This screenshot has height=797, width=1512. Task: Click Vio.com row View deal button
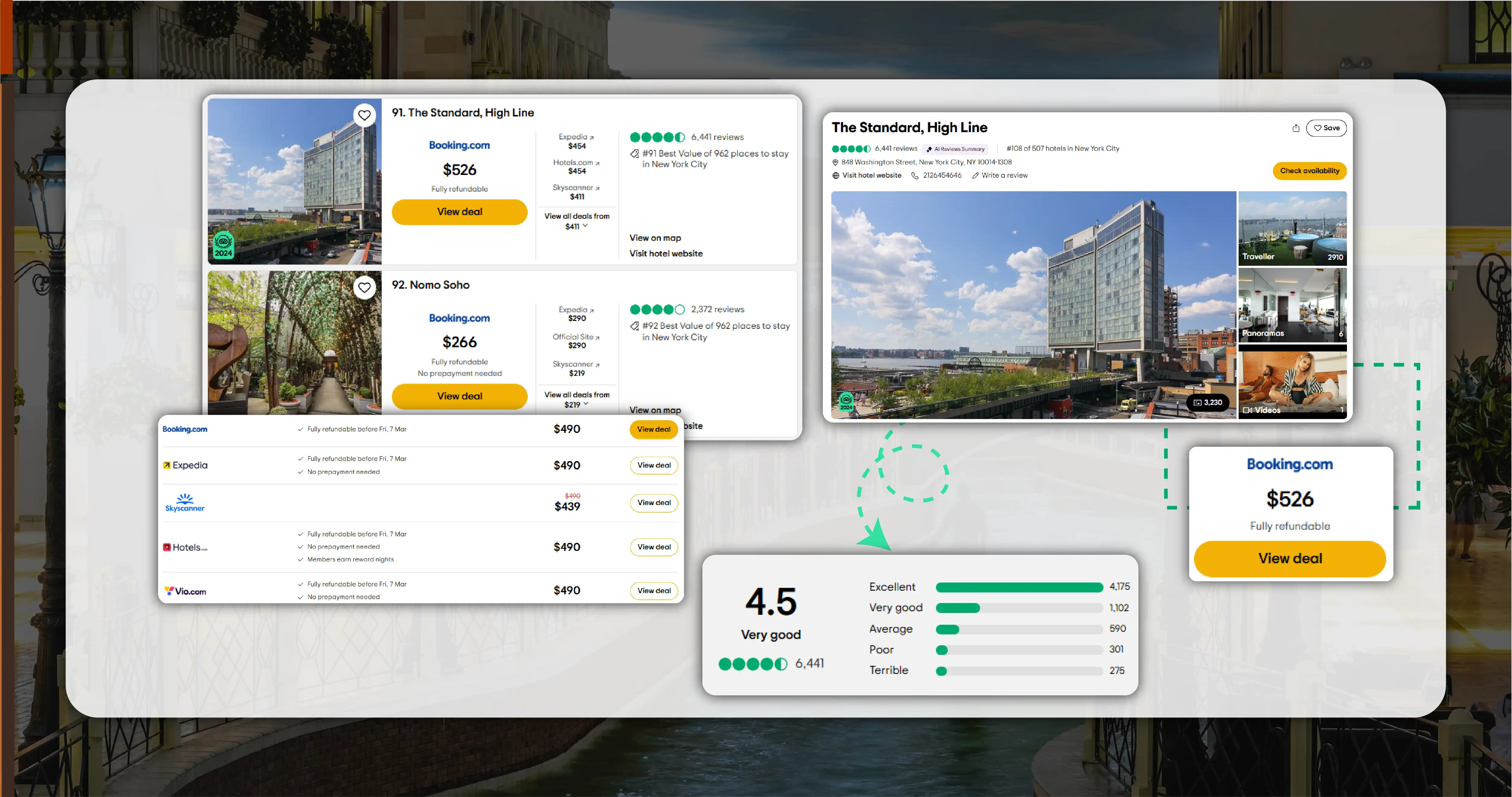coord(654,591)
